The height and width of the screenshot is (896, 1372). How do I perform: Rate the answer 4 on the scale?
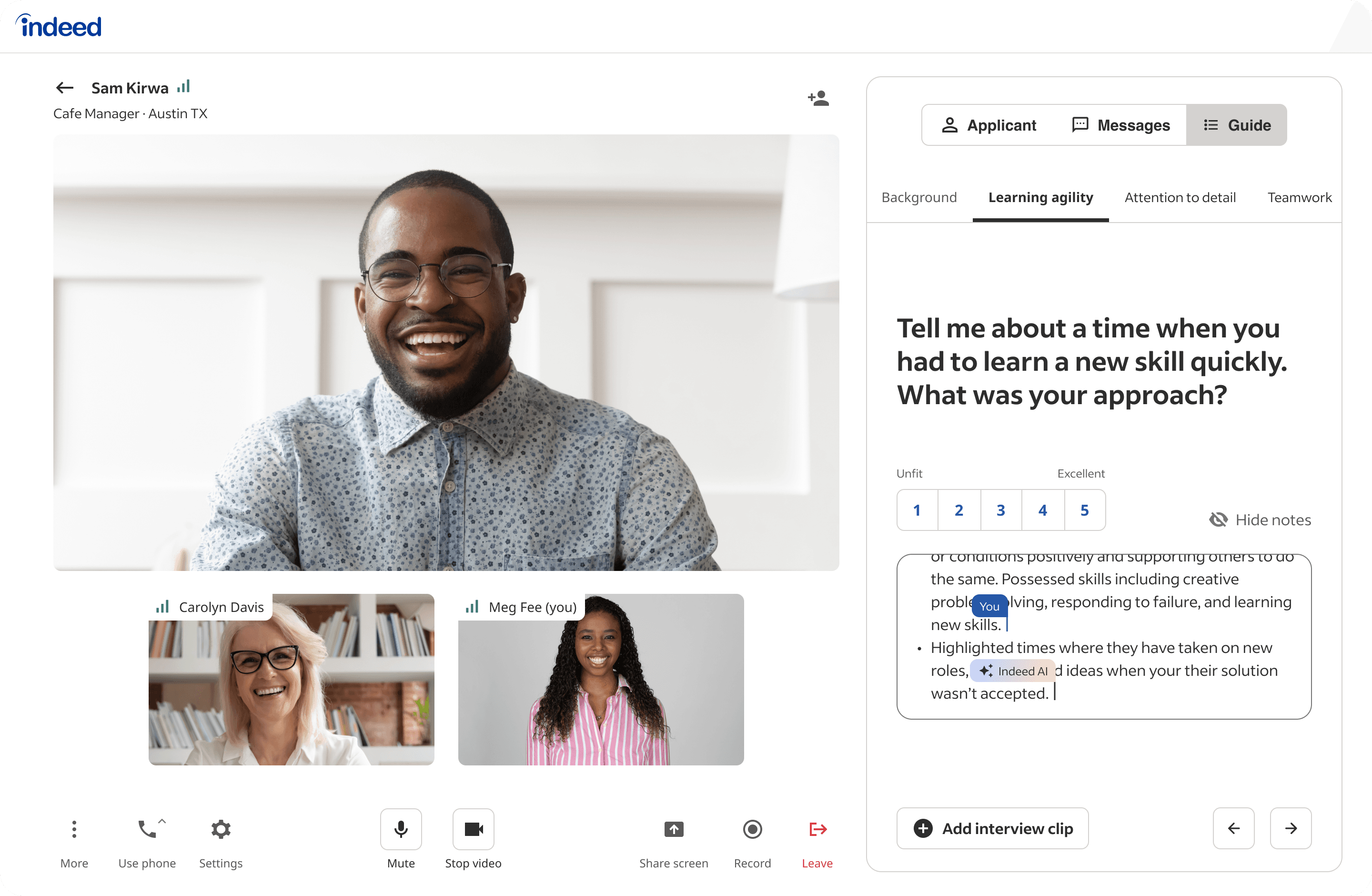1042,510
